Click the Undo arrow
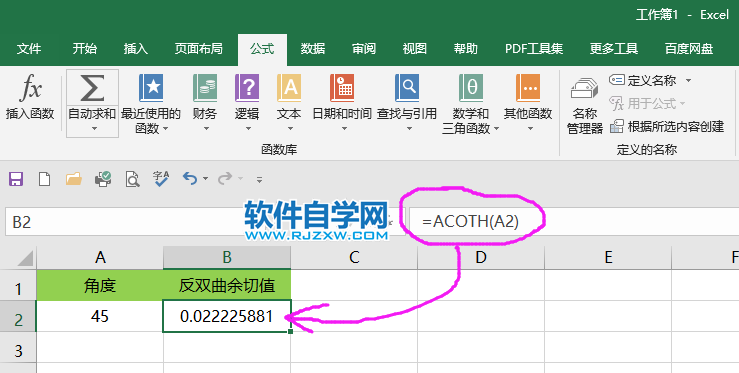This screenshot has width=739, height=373. (190, 179)
